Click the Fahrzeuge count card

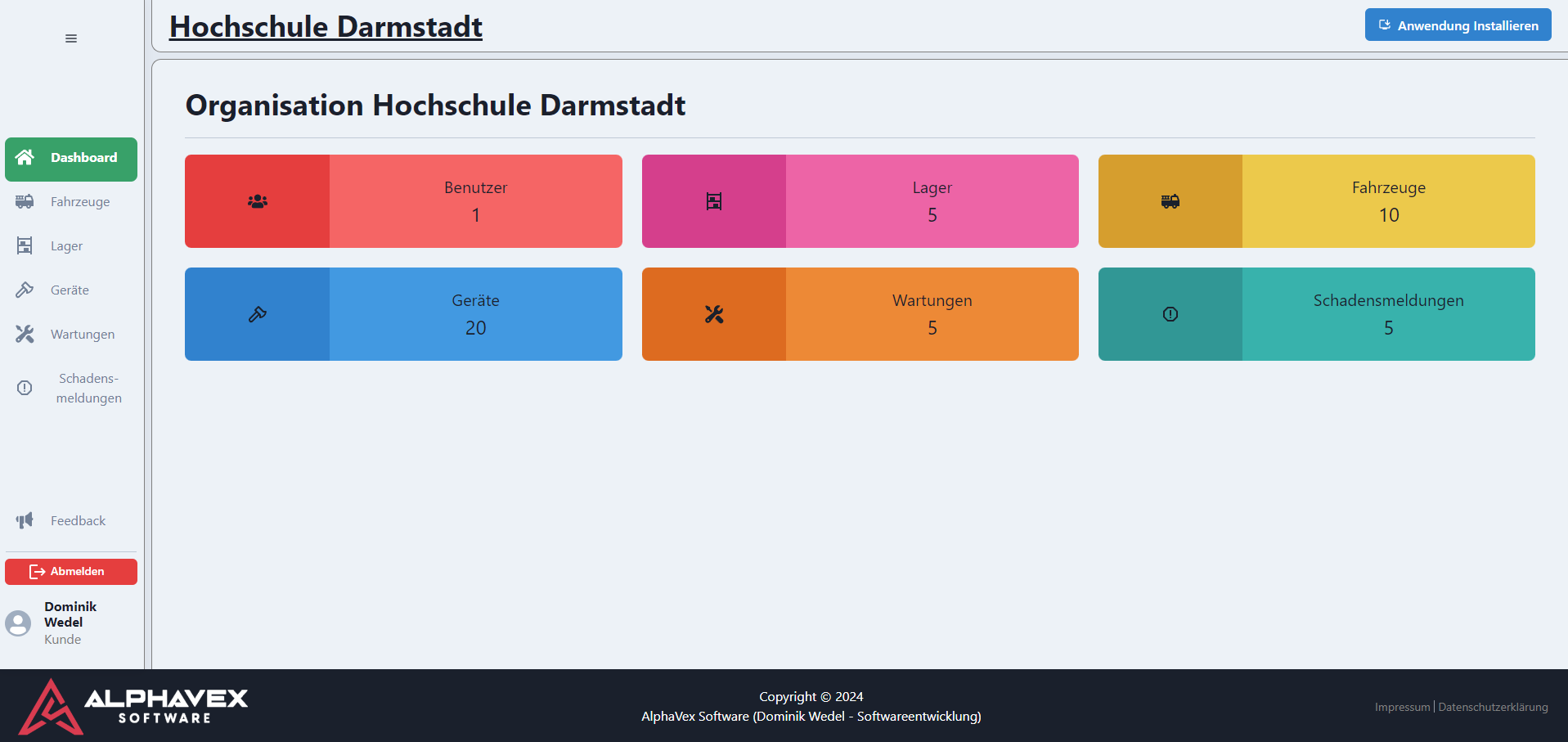tap(1316, 201)
